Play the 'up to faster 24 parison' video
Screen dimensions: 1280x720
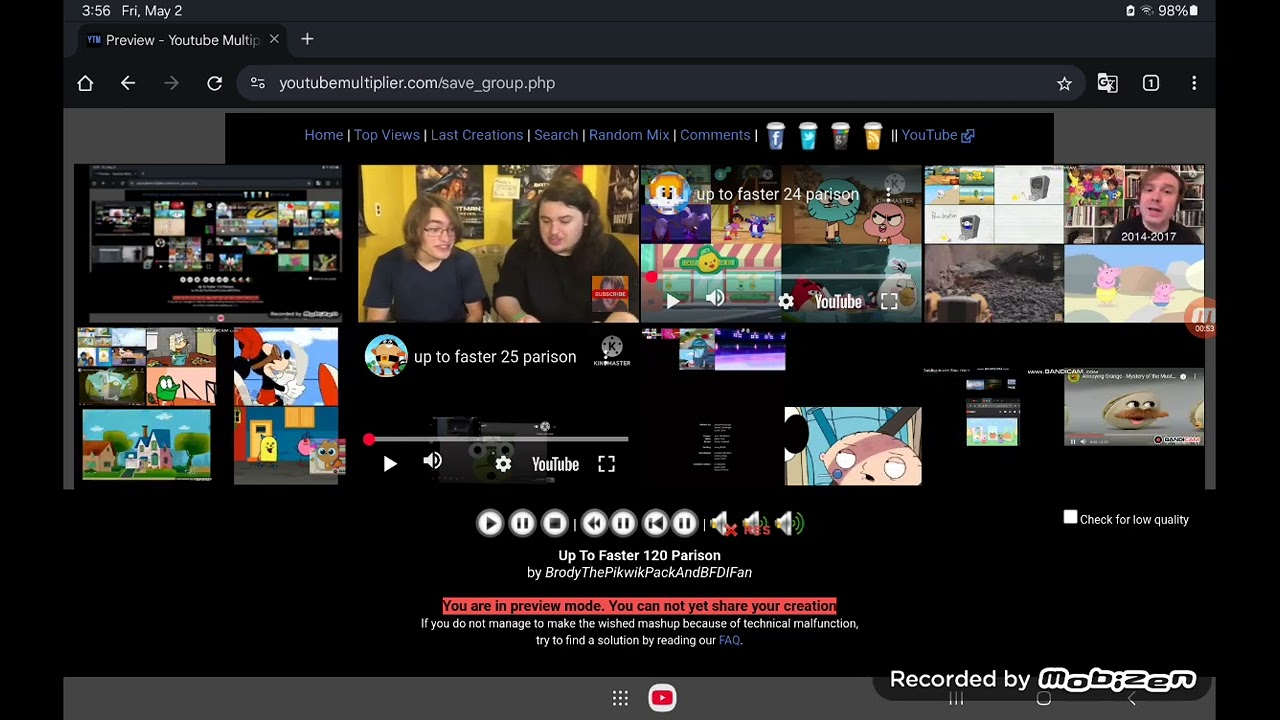click(673, 301)
